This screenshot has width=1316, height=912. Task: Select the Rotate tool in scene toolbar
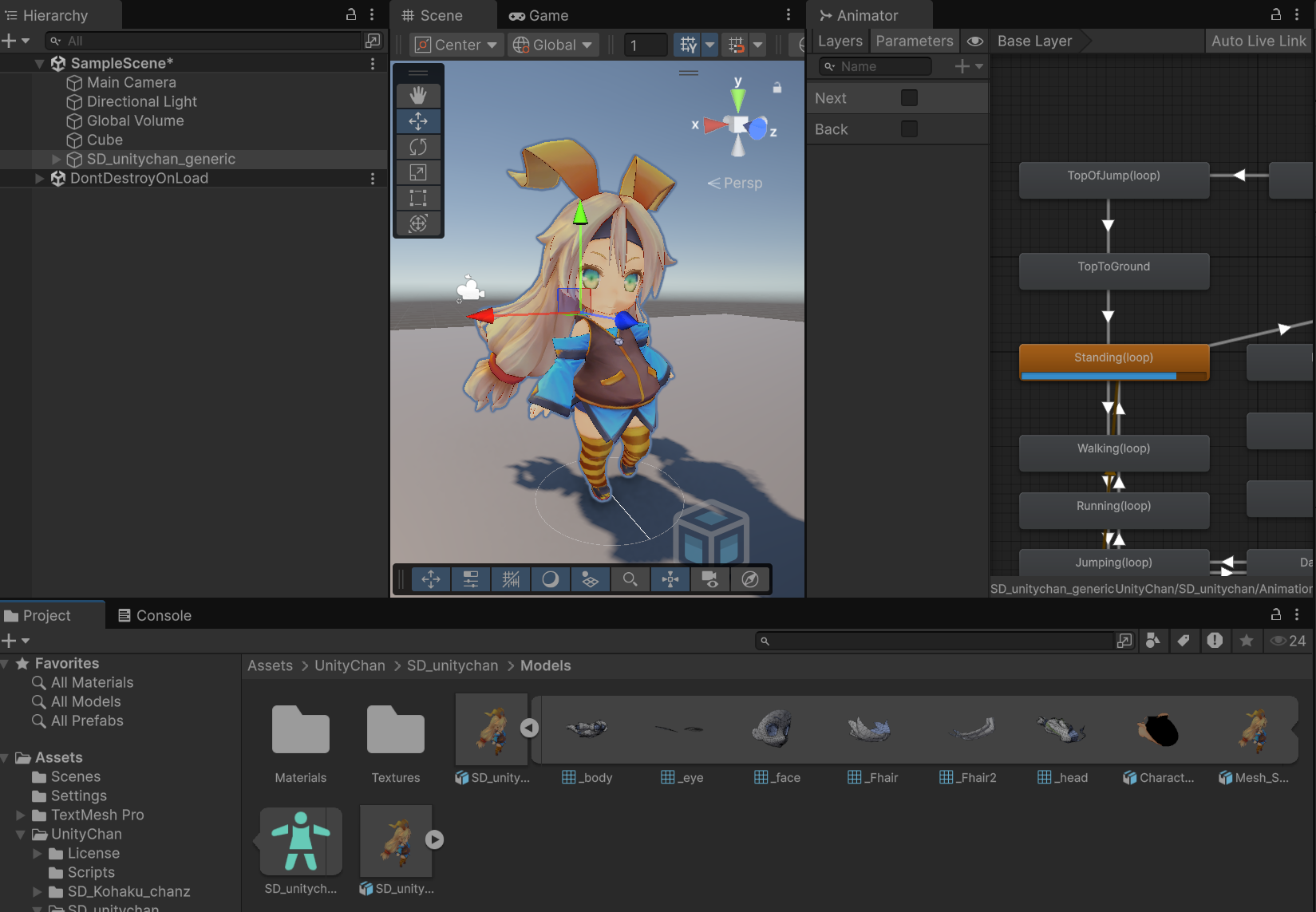pos(418,147)
